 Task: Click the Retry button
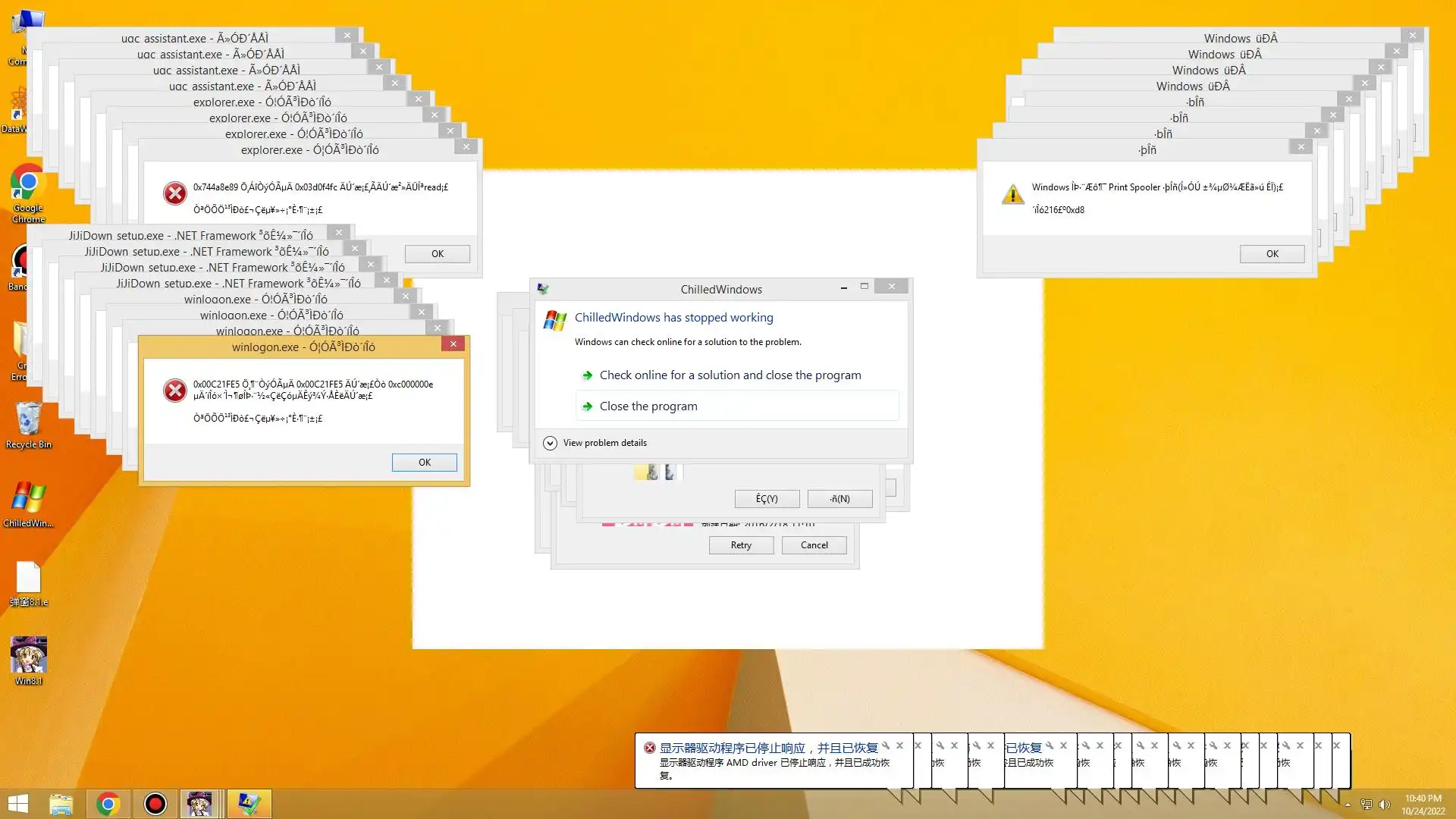(741, 545)
